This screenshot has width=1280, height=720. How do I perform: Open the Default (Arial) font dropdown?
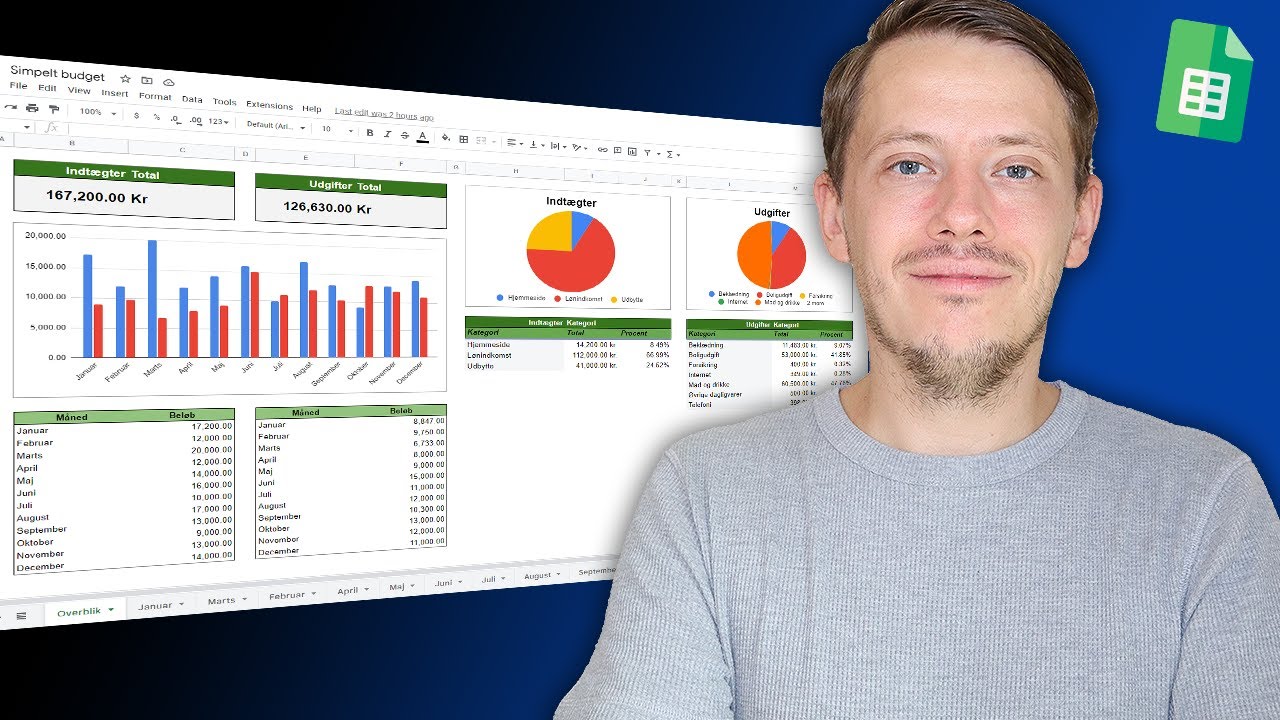pyautogui.click(x=276, y=126)
